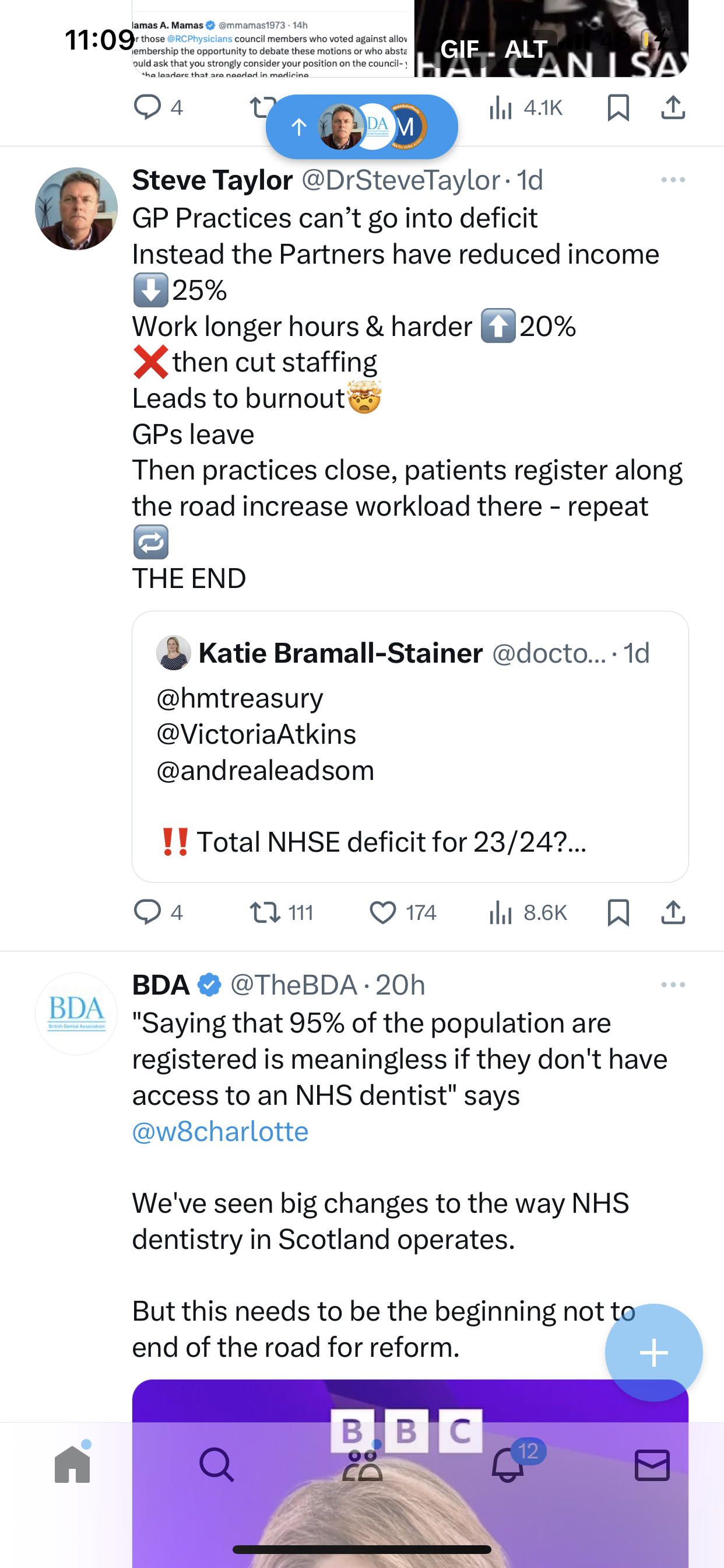Screen dimensions: 724x1568
Task: Open the Search tab in bottom bar
Action: point(217,1464)
